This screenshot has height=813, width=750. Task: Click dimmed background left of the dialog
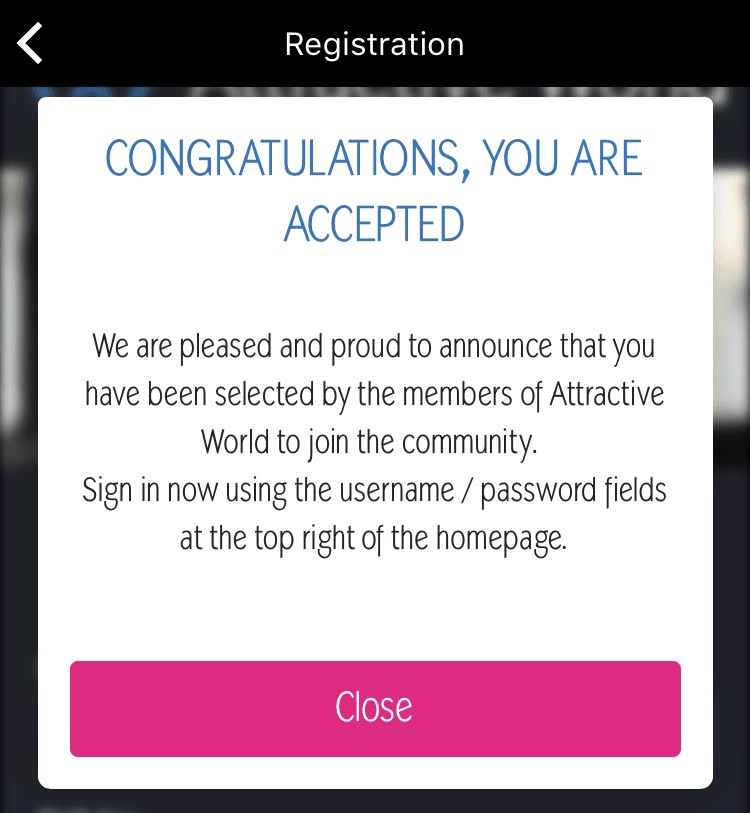(x=18, y=400)
